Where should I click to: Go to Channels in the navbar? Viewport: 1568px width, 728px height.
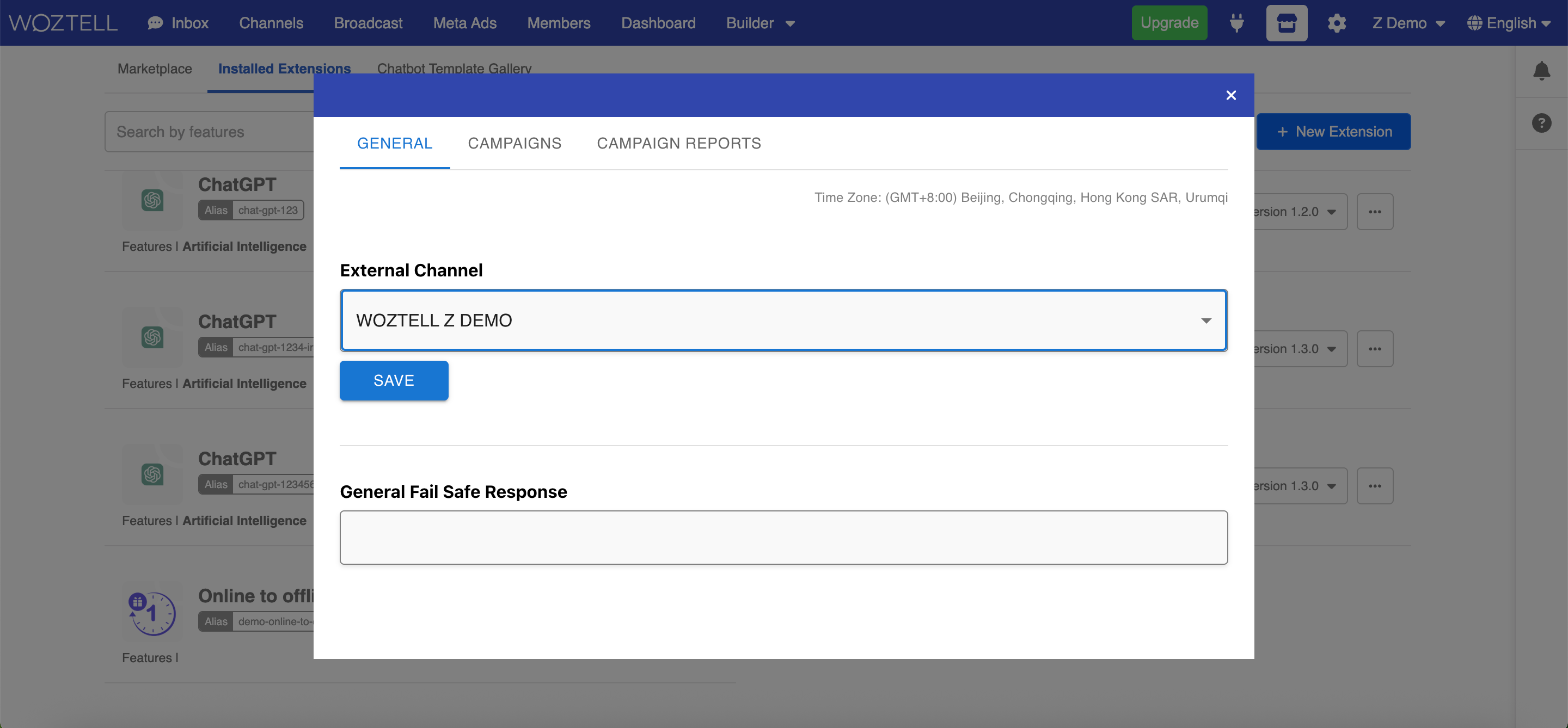click(x=271, y=23)
